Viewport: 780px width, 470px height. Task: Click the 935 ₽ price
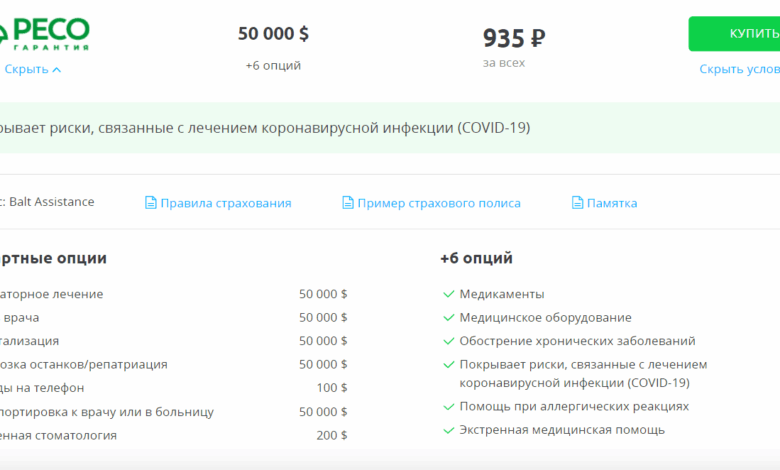click(x=514, y=38)
